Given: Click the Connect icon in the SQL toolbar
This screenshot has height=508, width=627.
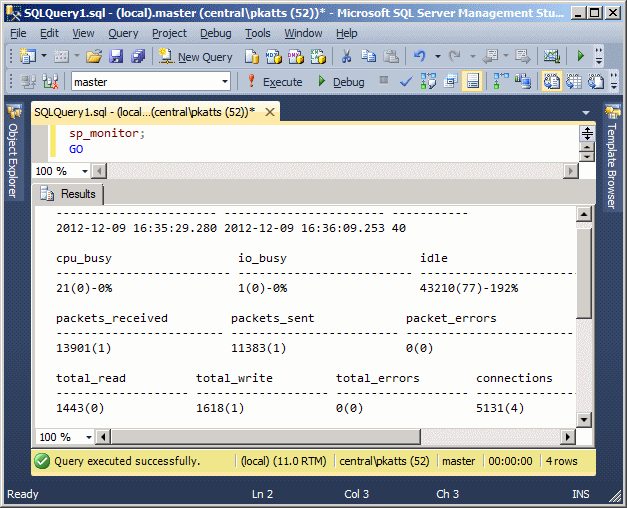Looking at the screenshot, I should 28,82.
